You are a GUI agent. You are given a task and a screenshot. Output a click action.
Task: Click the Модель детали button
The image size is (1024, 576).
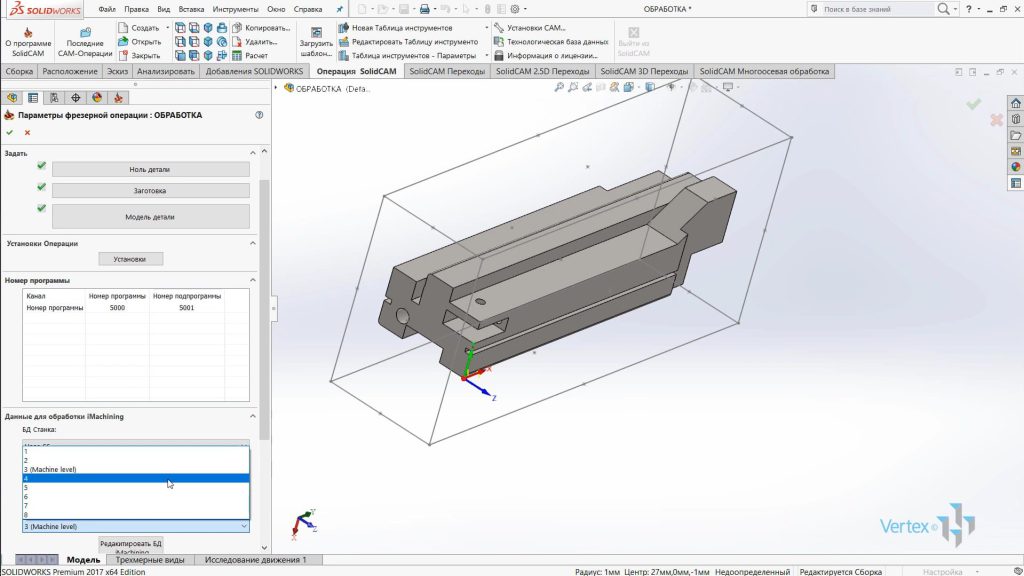tap(150, 217)
